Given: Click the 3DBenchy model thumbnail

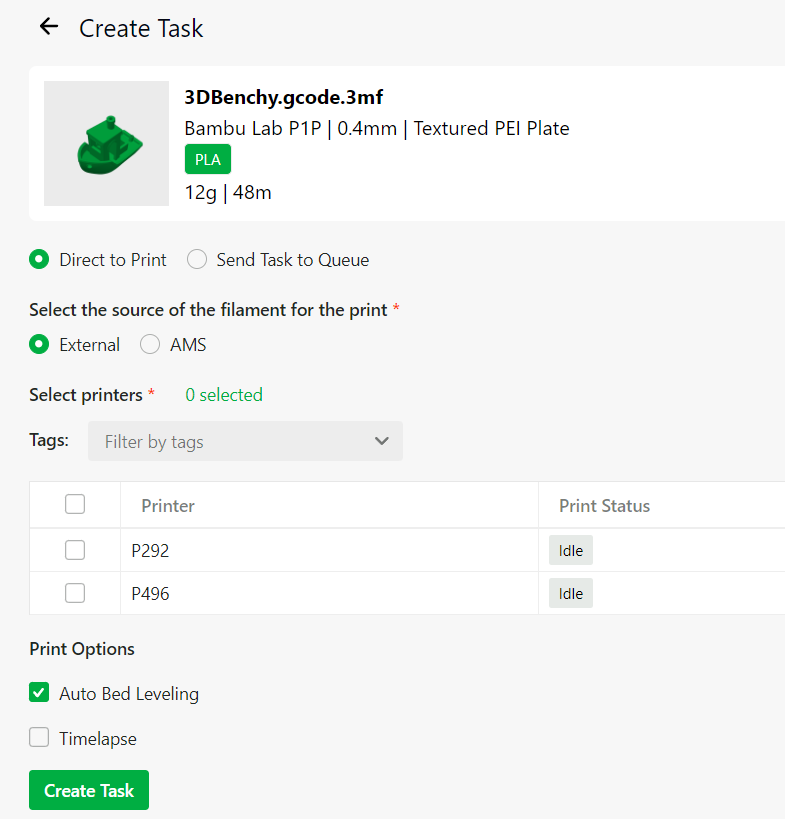Looking at the screenshot, I should pyautogui.click(x=107, y=143).
